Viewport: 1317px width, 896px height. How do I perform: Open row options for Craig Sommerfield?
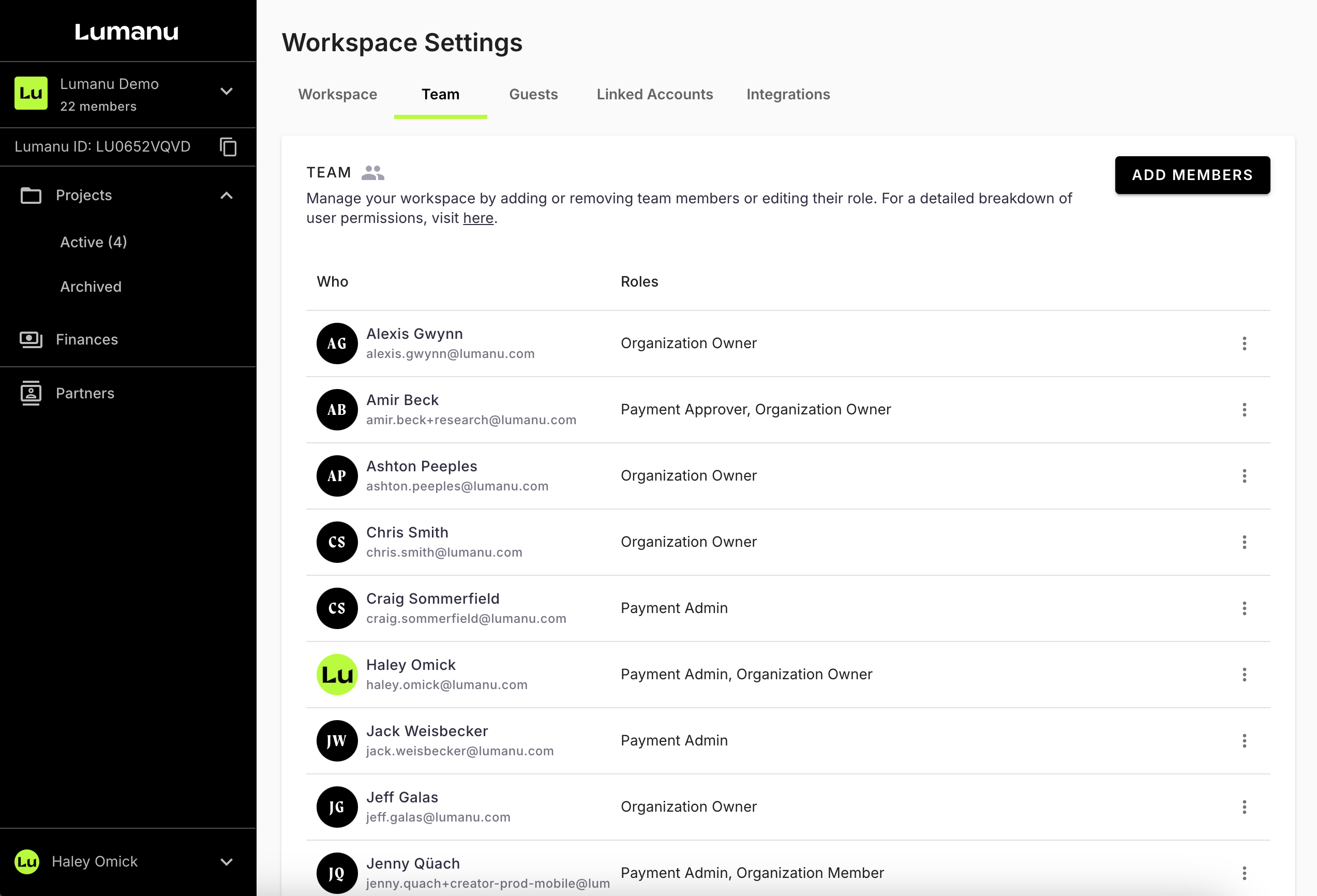point(1244,608)
